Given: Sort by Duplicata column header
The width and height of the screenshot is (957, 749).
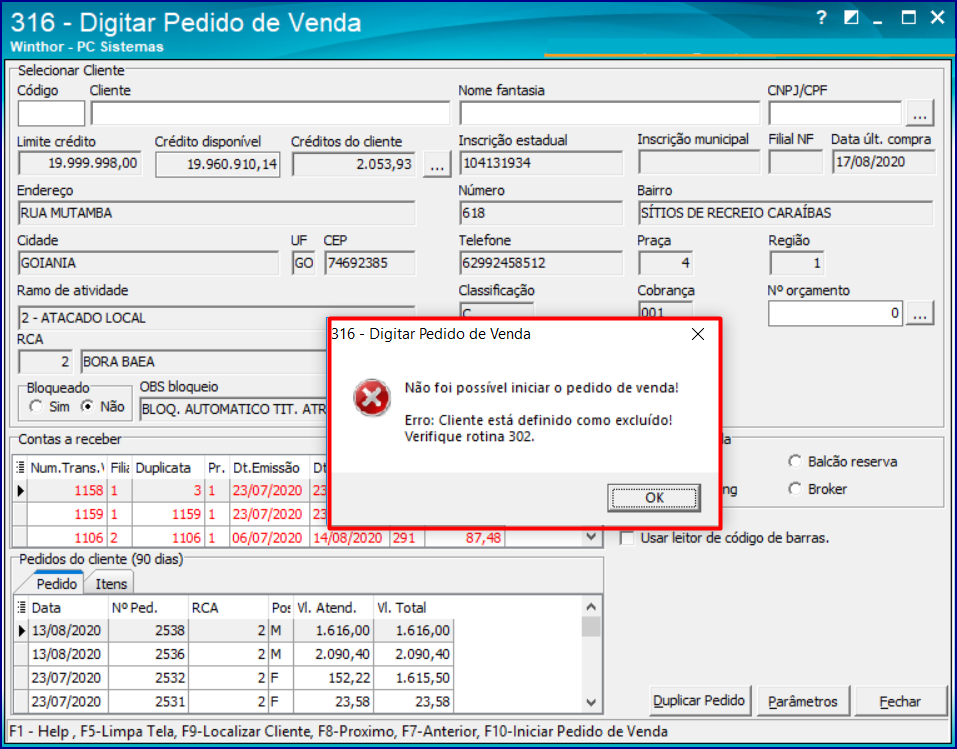Looking at the screenshot, I should (168, 468).
